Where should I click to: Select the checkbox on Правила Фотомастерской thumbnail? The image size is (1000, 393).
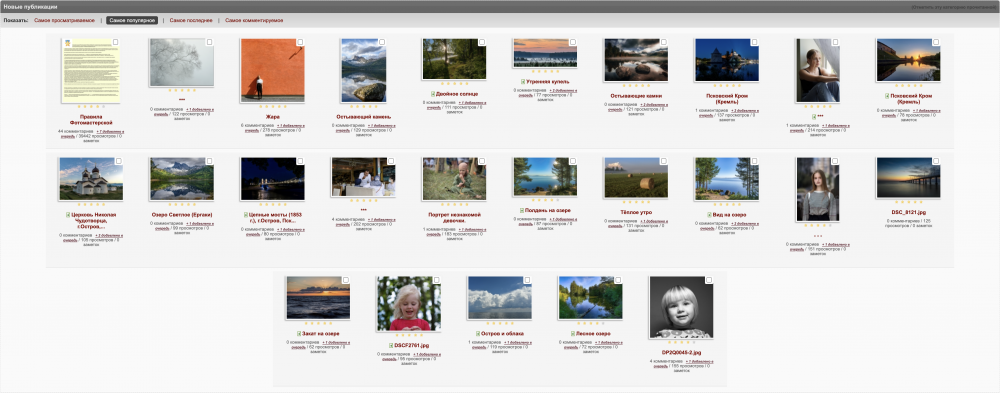pos(115,42)
